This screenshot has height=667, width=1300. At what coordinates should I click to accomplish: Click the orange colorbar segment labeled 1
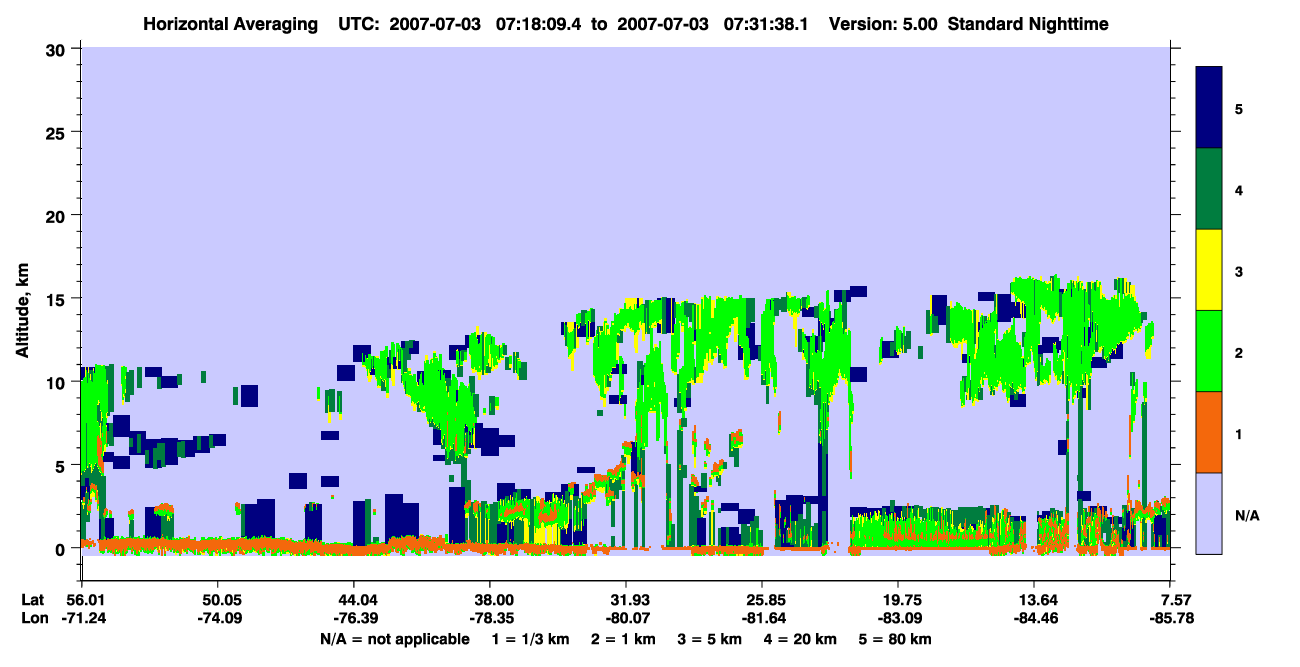coord(1209,432)
